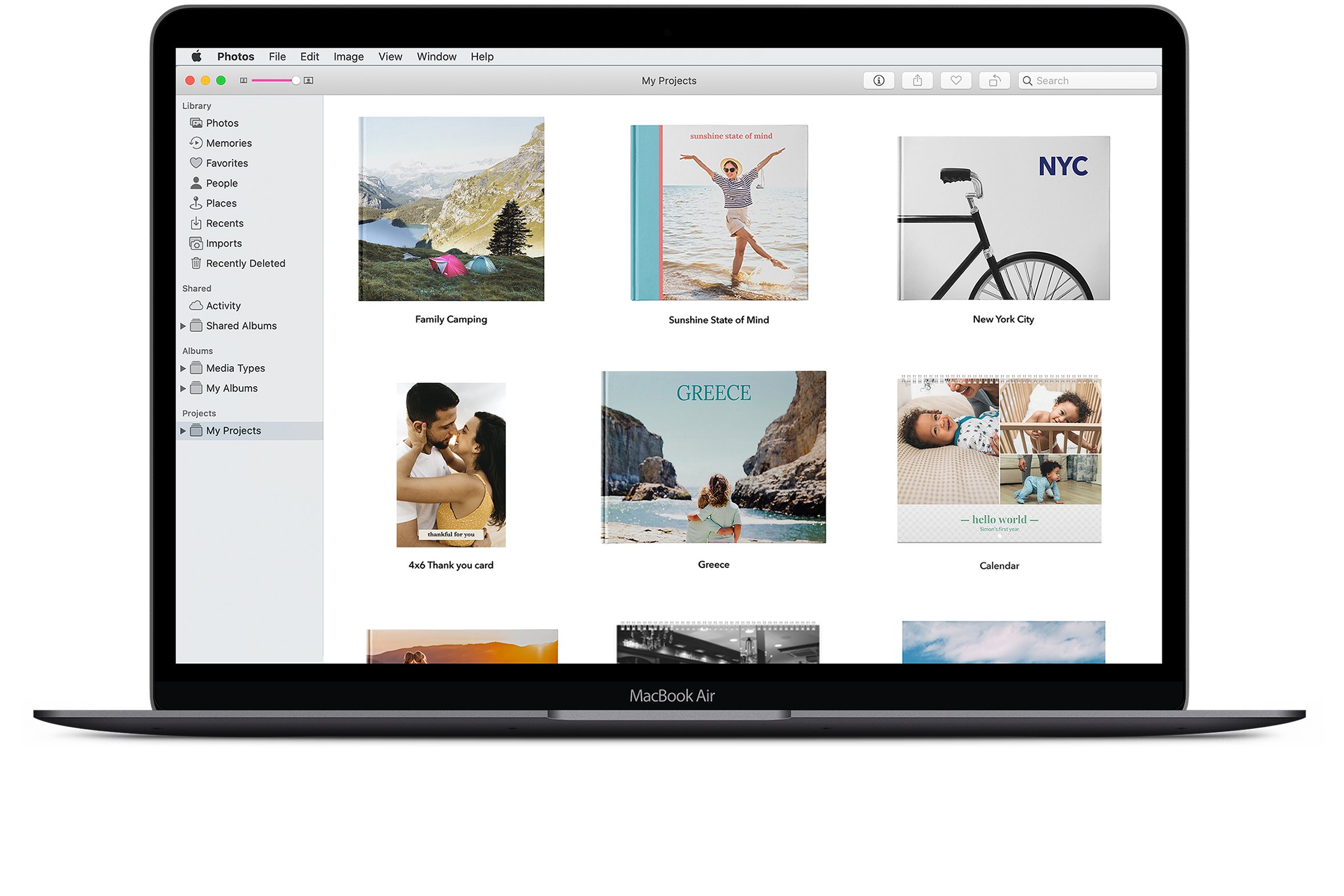Open Activity under Shared

[x=216, y=306]
